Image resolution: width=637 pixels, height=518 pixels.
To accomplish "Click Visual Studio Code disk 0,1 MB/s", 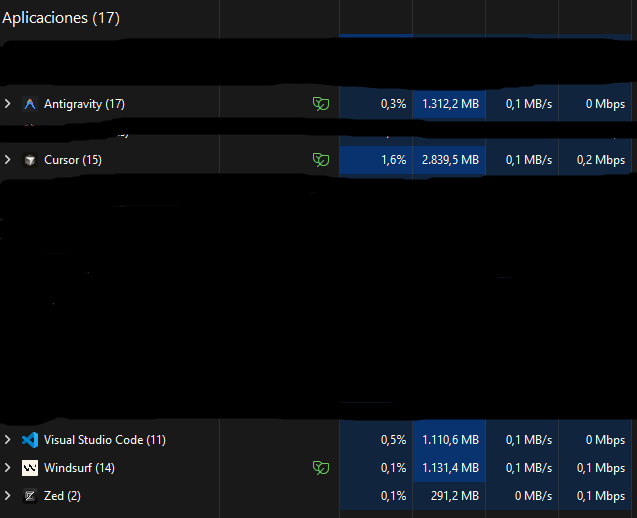I will point(529,440).
